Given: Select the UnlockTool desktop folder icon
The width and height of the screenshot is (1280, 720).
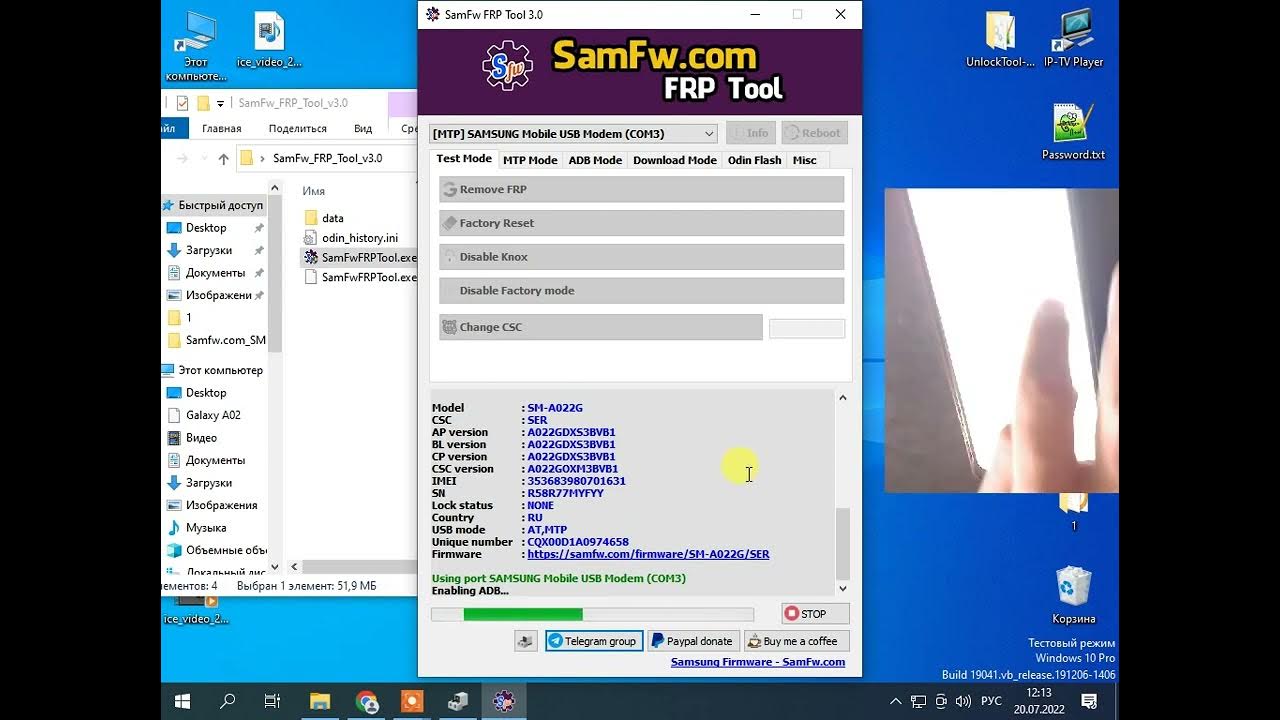Looking at the screenshot, I should (x=1000, y=40).
